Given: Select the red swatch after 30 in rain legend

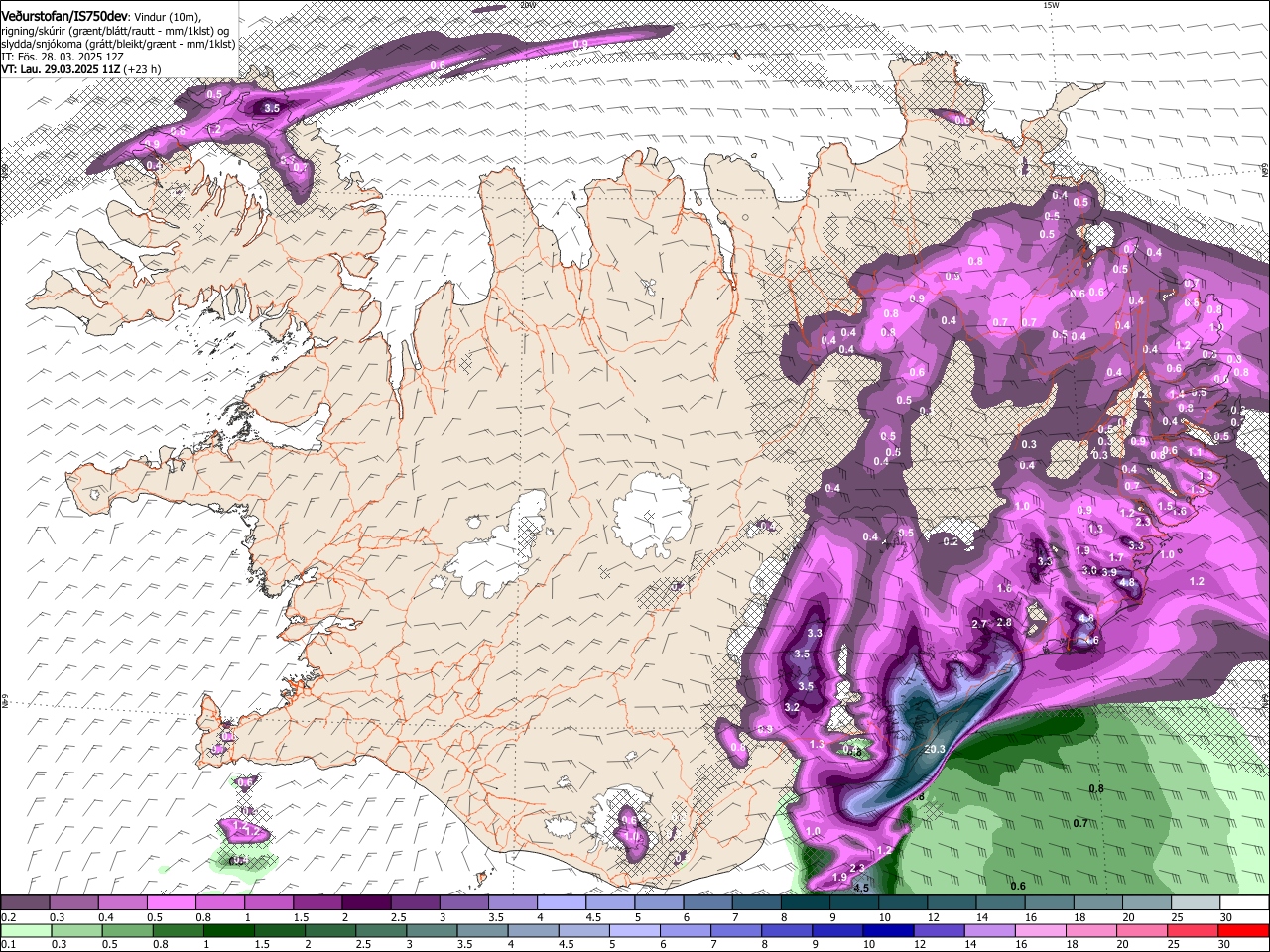Looking at the screenshot, I should pyautogui.click(x=1243, y=930).
